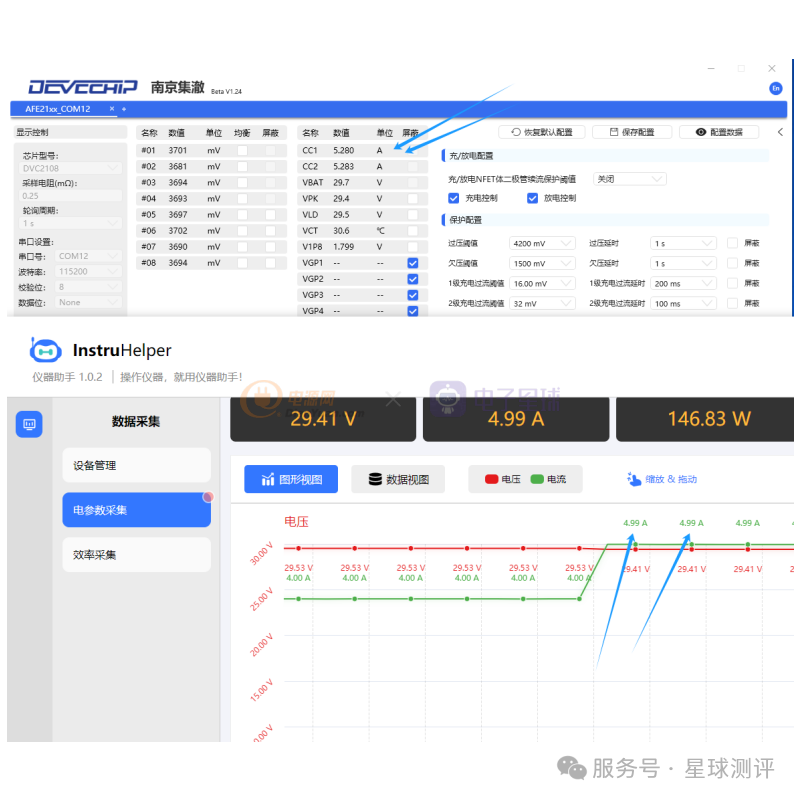This screenshot has width=800, height=800.
Task: Collapse the right panel with chevron arrow
Action: 780,132
